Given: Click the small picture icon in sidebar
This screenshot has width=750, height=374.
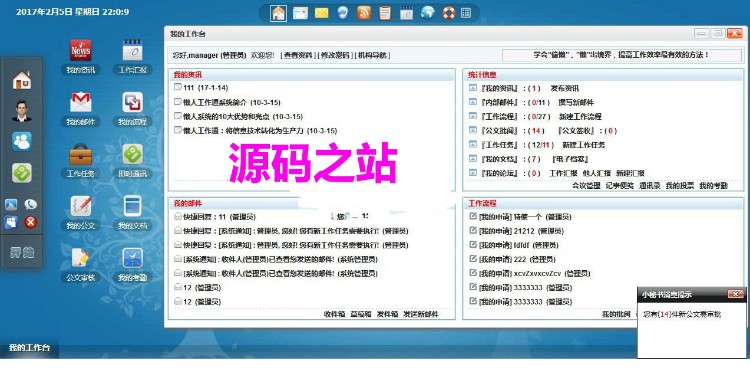Looking at the screenshot, I should (11, 205).
